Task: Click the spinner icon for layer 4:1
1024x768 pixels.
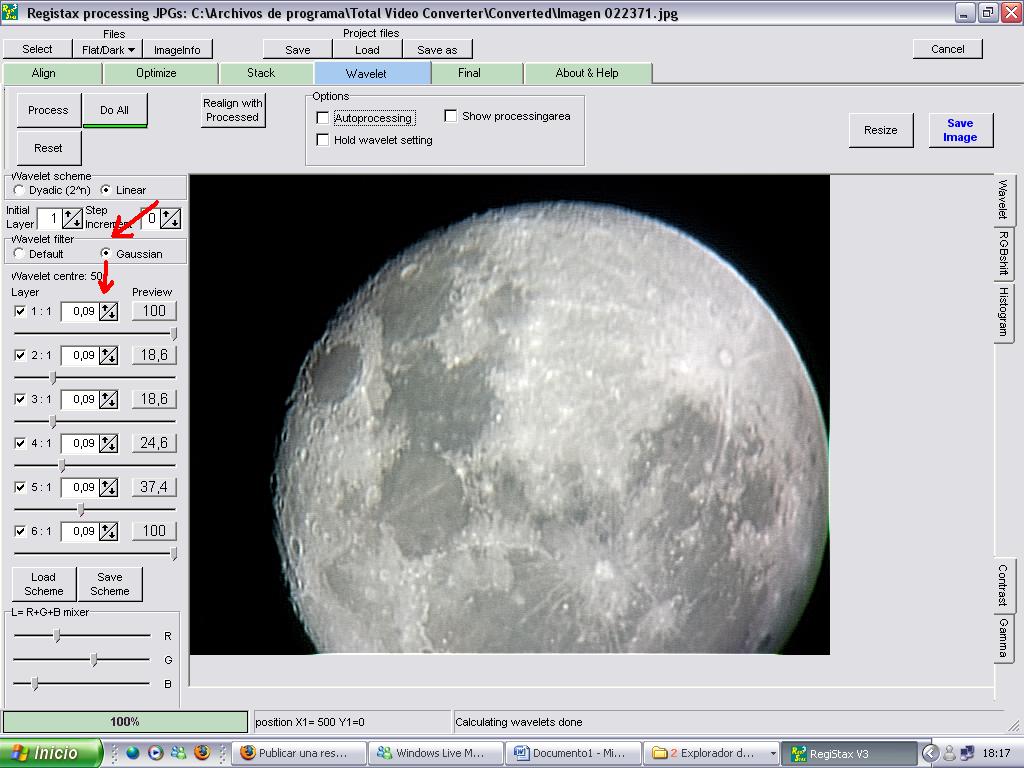Action: point(109,443)
